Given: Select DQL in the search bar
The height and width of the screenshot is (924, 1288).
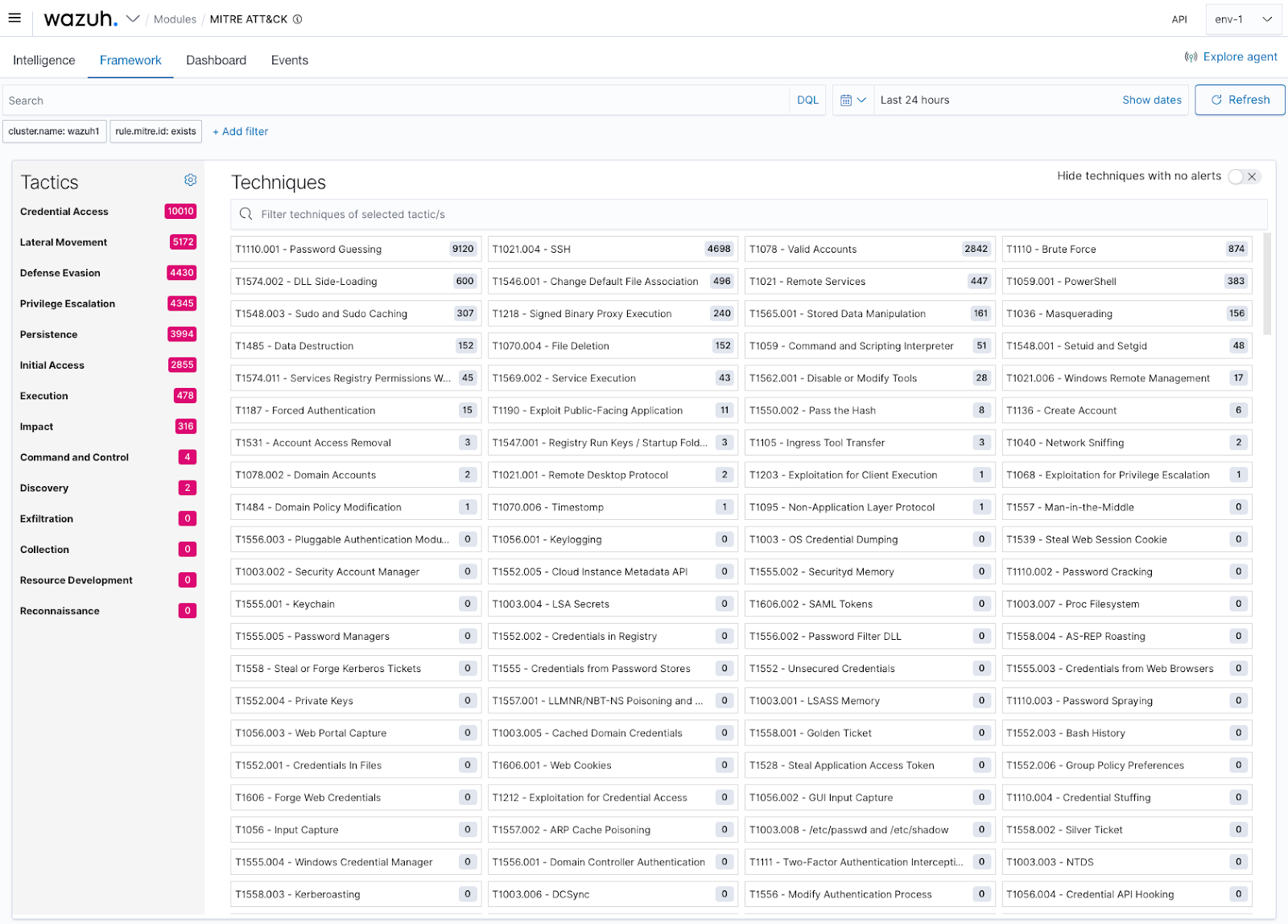Looking at the screenshot, I should pyautogui.click(x=807, y=100).
